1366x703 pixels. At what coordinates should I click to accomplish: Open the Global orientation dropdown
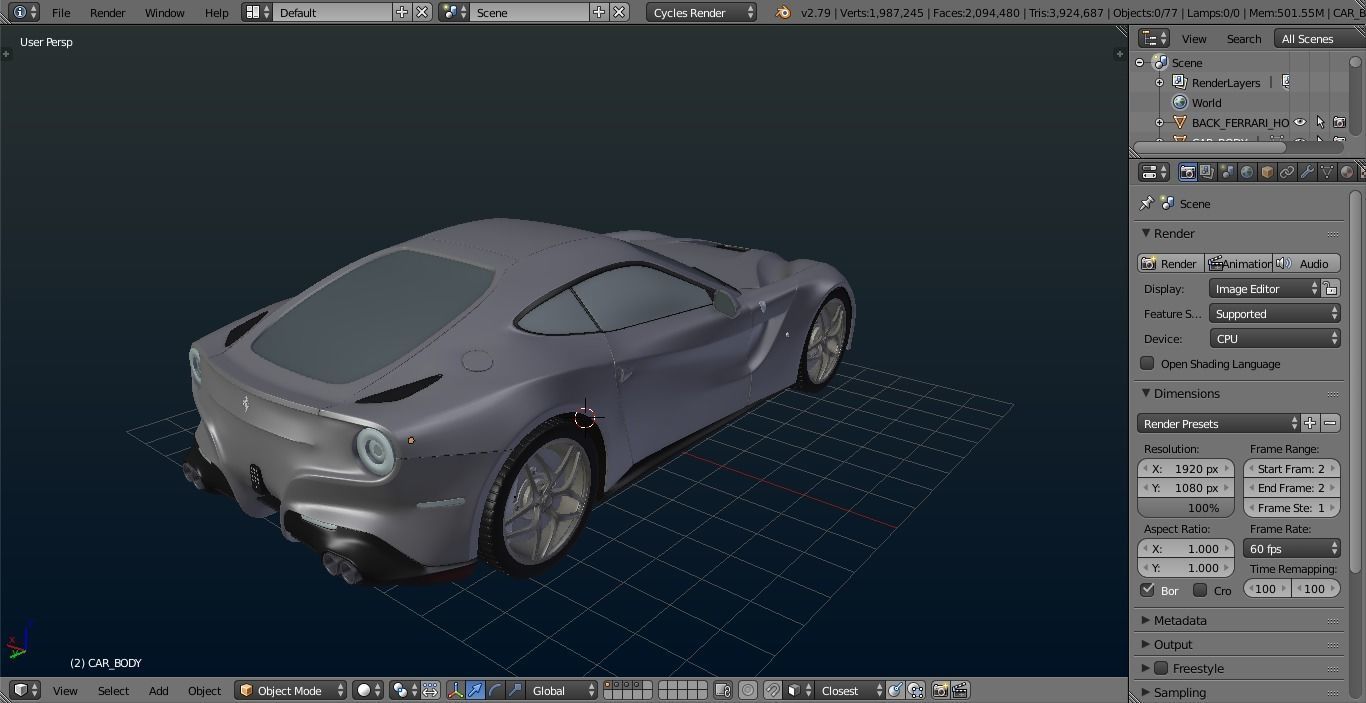click(x=562, y=690)
